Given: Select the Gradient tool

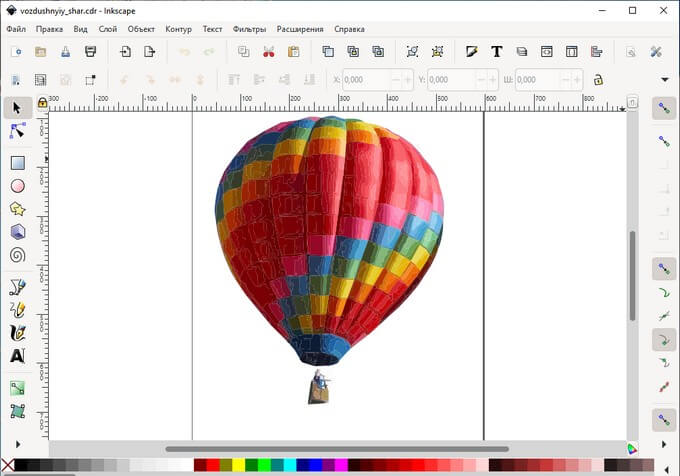Looking at the screenshot, I should (17, 388).
